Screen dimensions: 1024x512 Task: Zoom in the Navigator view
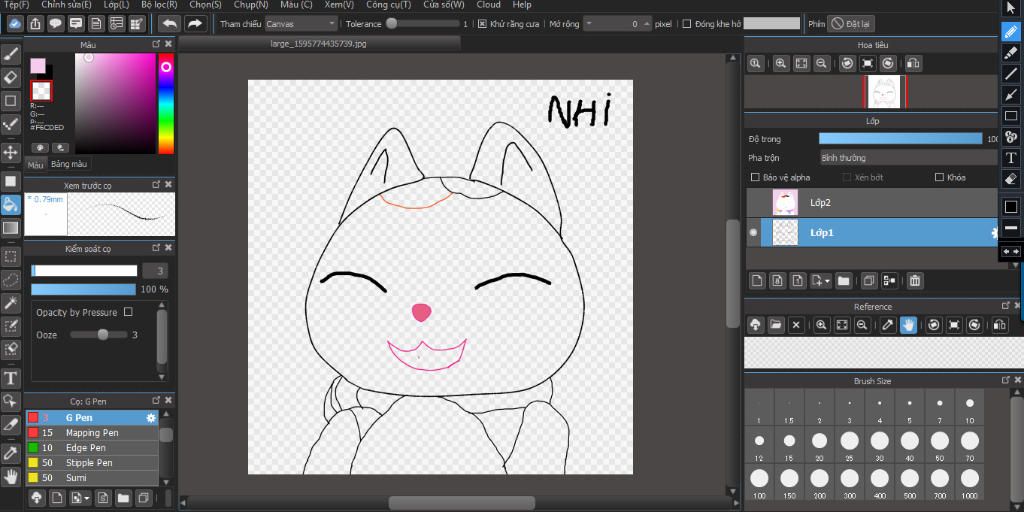(x=780, y=63)
